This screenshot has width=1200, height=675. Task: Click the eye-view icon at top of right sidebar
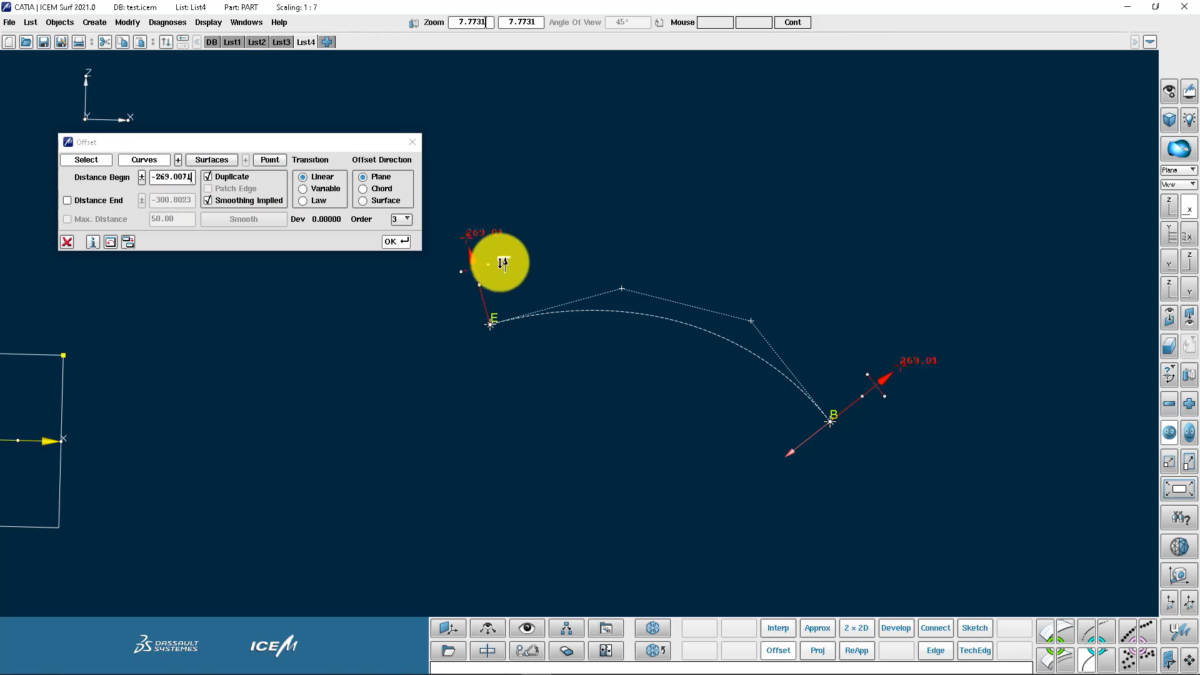click(x=1169, y=91)
